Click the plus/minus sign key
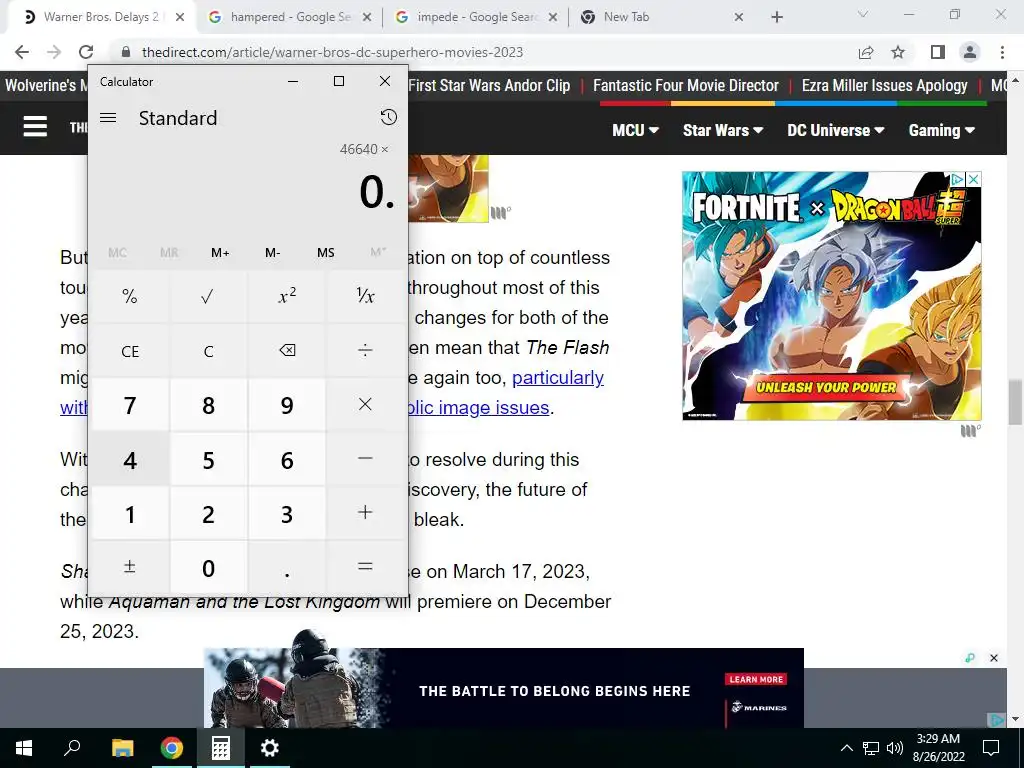 tap(130, 568)
